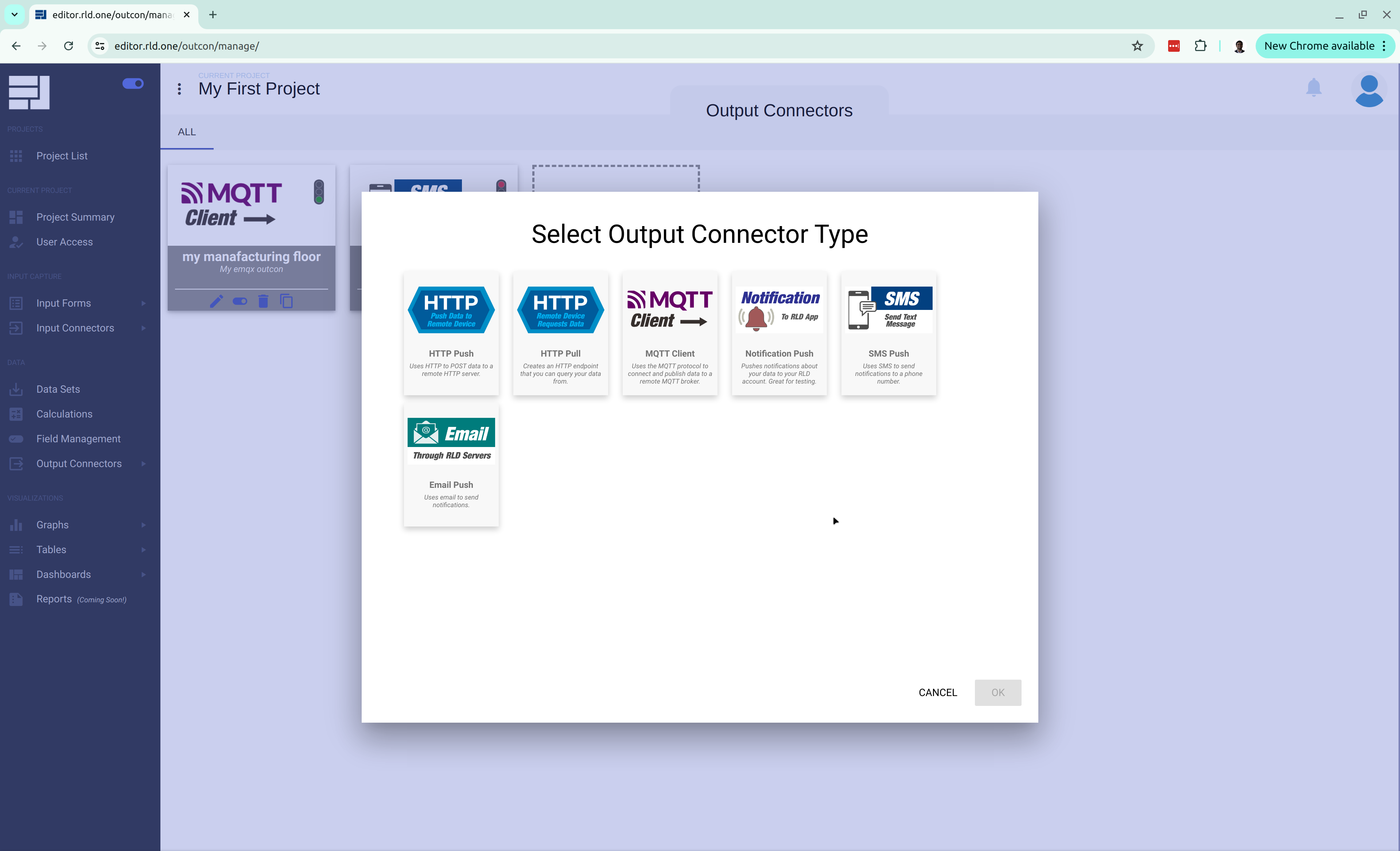This screenshot has width=1400, height=851.
Task: Open the red extension icon in the toolbar
Action: click(x=1174, y=46)
